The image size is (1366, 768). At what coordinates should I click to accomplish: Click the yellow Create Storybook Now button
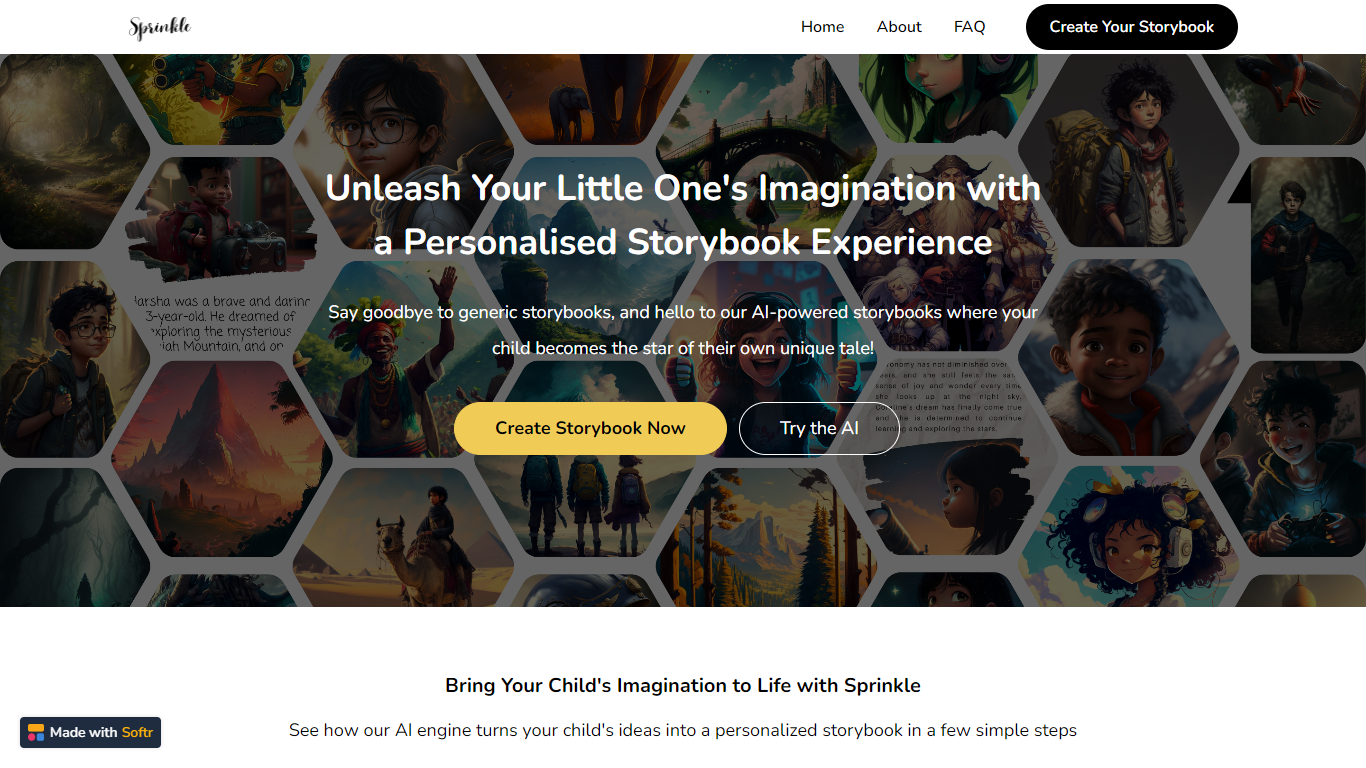tap(590, 428)
